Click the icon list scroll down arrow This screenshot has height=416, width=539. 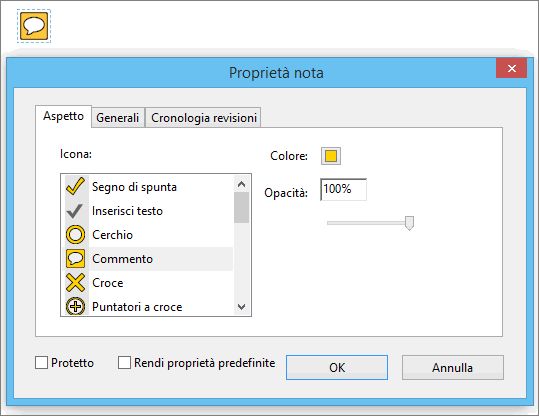tap(242, 307)
